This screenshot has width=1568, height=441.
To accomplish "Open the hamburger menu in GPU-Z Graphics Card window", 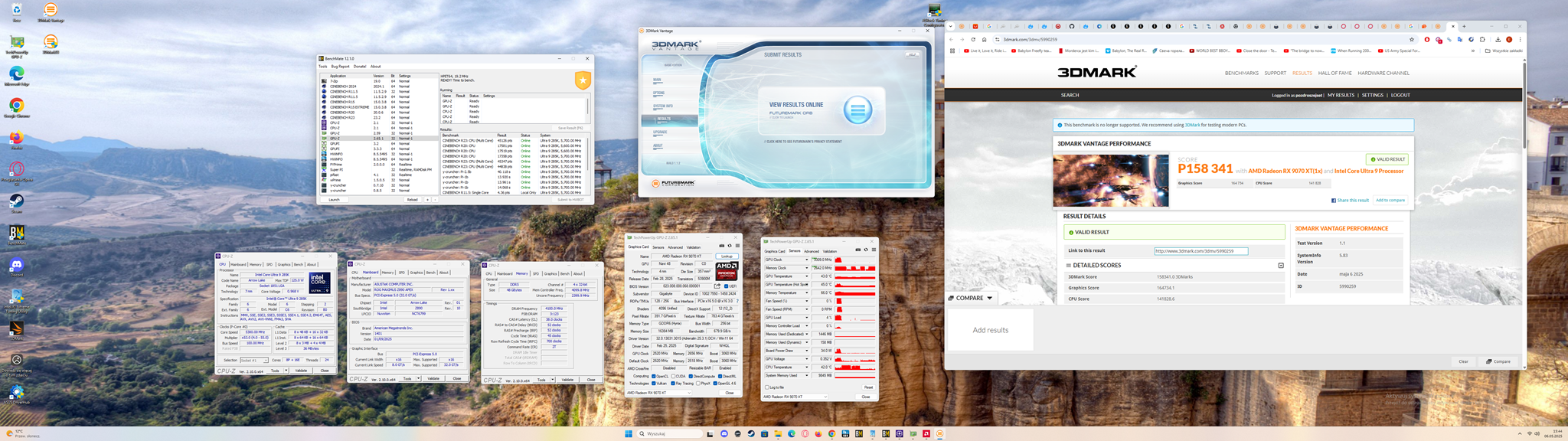I will click(737, 246).
